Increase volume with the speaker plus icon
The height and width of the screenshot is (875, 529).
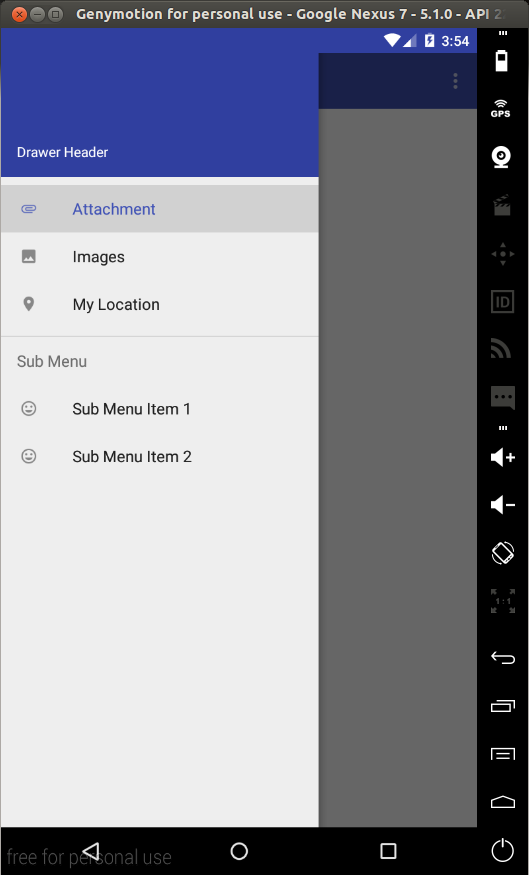coord(502,457)
